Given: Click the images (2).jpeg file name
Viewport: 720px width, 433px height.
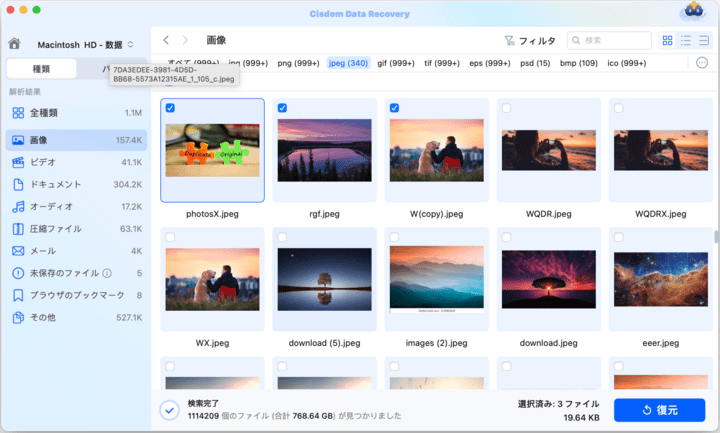Looking at the screenshot, I should point(436,343).
